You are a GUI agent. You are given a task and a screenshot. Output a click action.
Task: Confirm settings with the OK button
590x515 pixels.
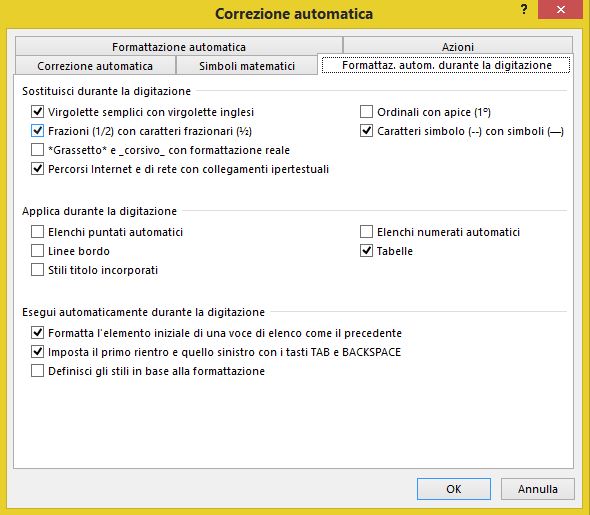[454, 489]
